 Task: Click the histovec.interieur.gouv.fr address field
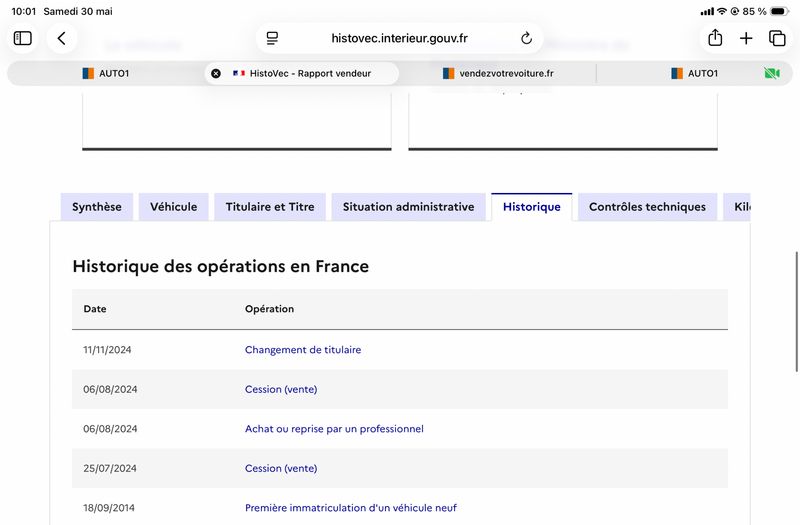399,38
